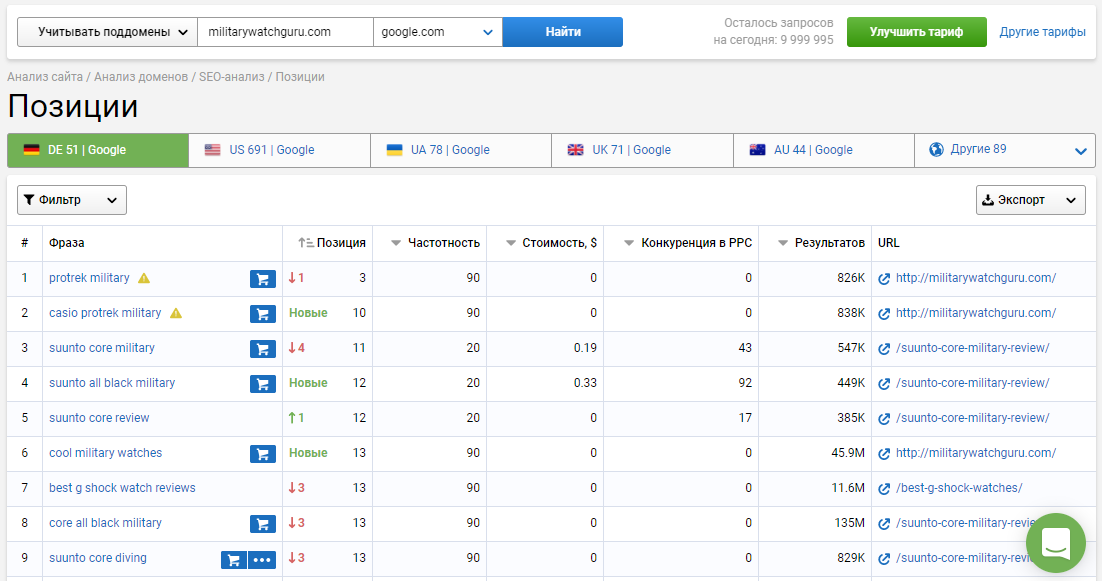Open external link icon for protrek military URL
The width and height of the screenshot is (1102, 581).
pyautogui.click(x=884, y=279)
